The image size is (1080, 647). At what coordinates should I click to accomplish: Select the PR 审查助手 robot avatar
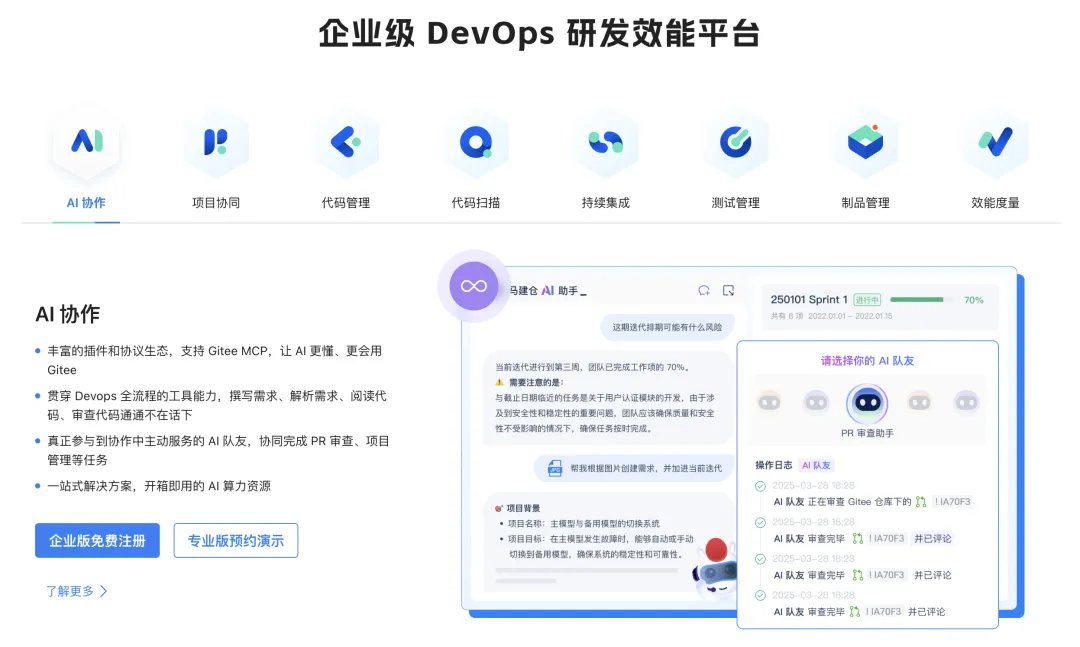[x=867, y=400]
